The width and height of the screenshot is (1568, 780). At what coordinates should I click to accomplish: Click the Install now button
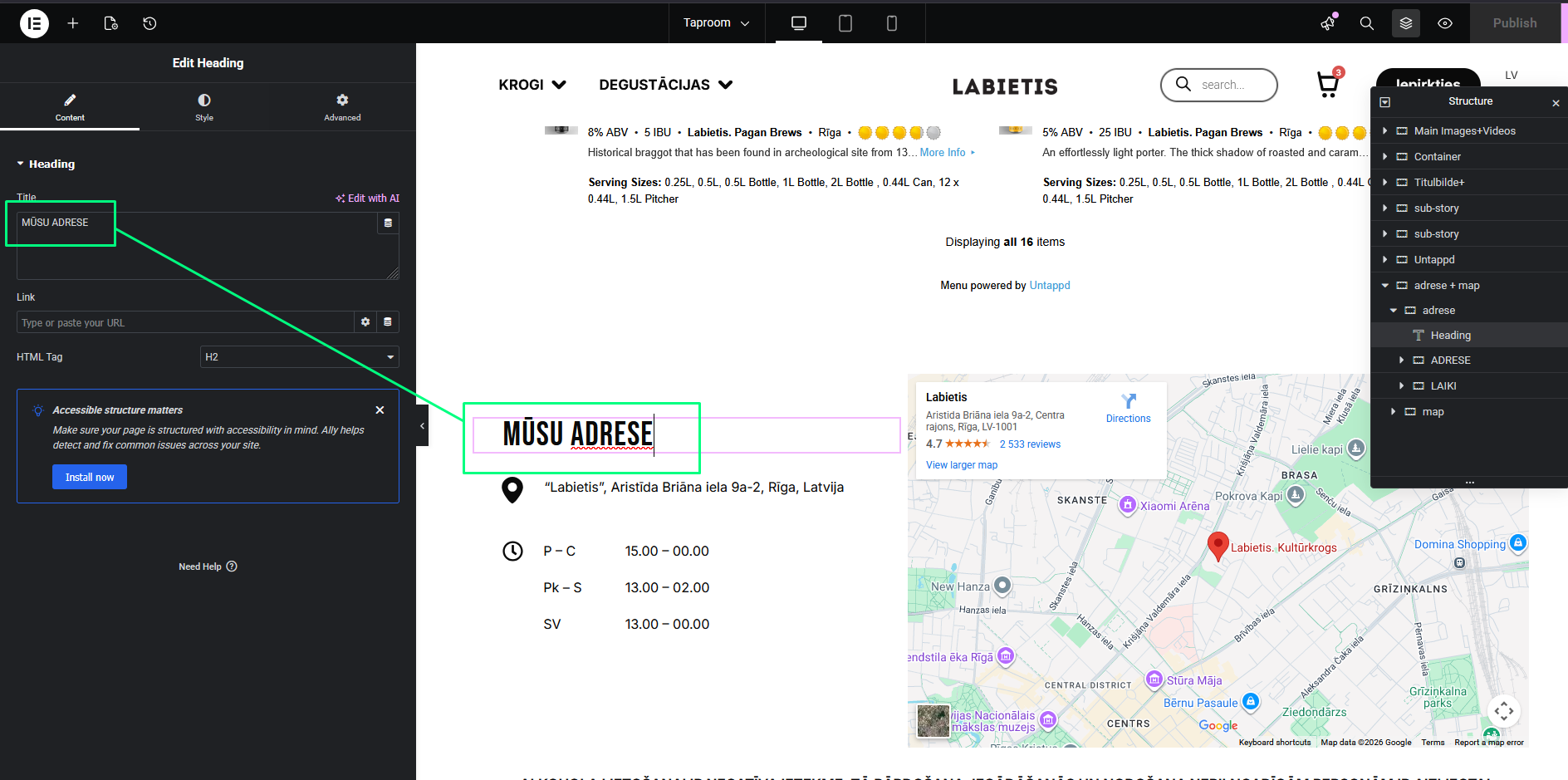click(x=90, y=478)
